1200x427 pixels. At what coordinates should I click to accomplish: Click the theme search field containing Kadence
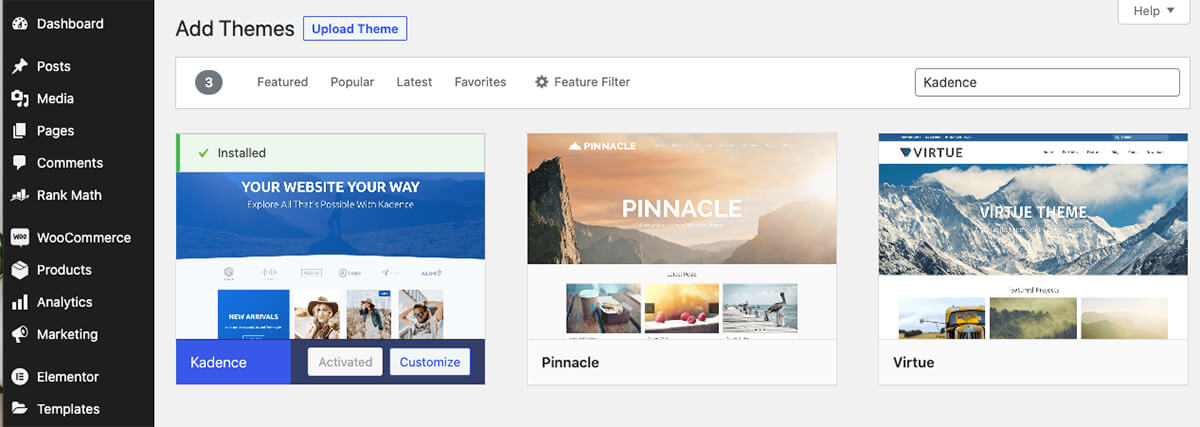[x=1047, y=82]
